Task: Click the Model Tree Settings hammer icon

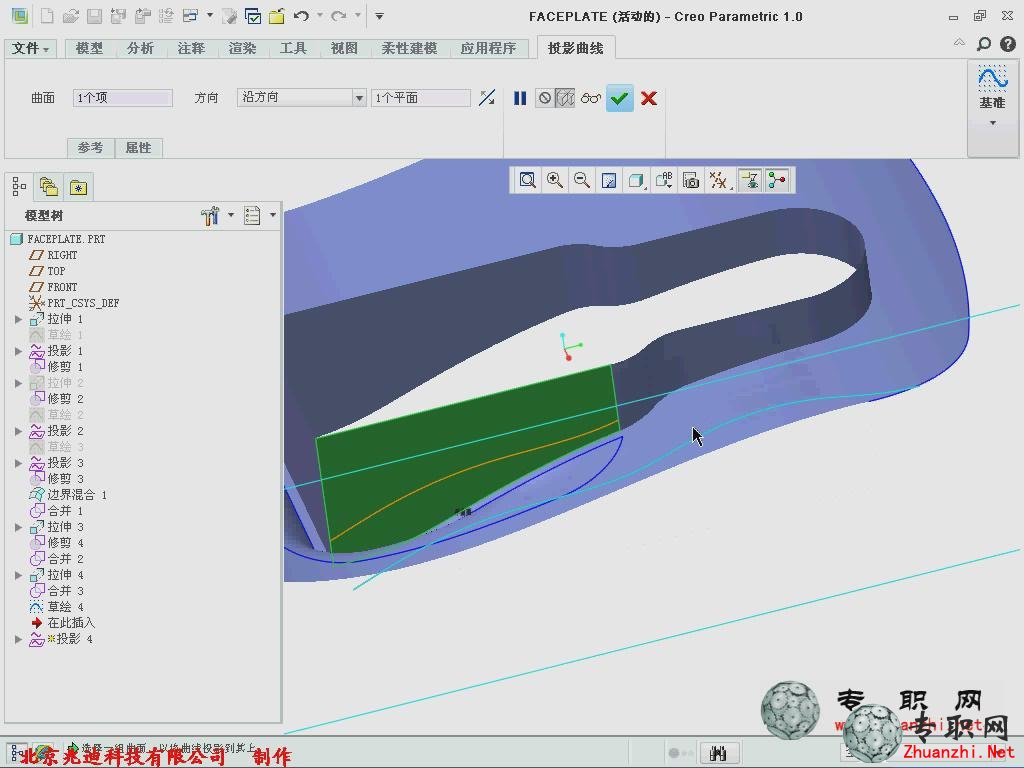Action: [210, 216]
